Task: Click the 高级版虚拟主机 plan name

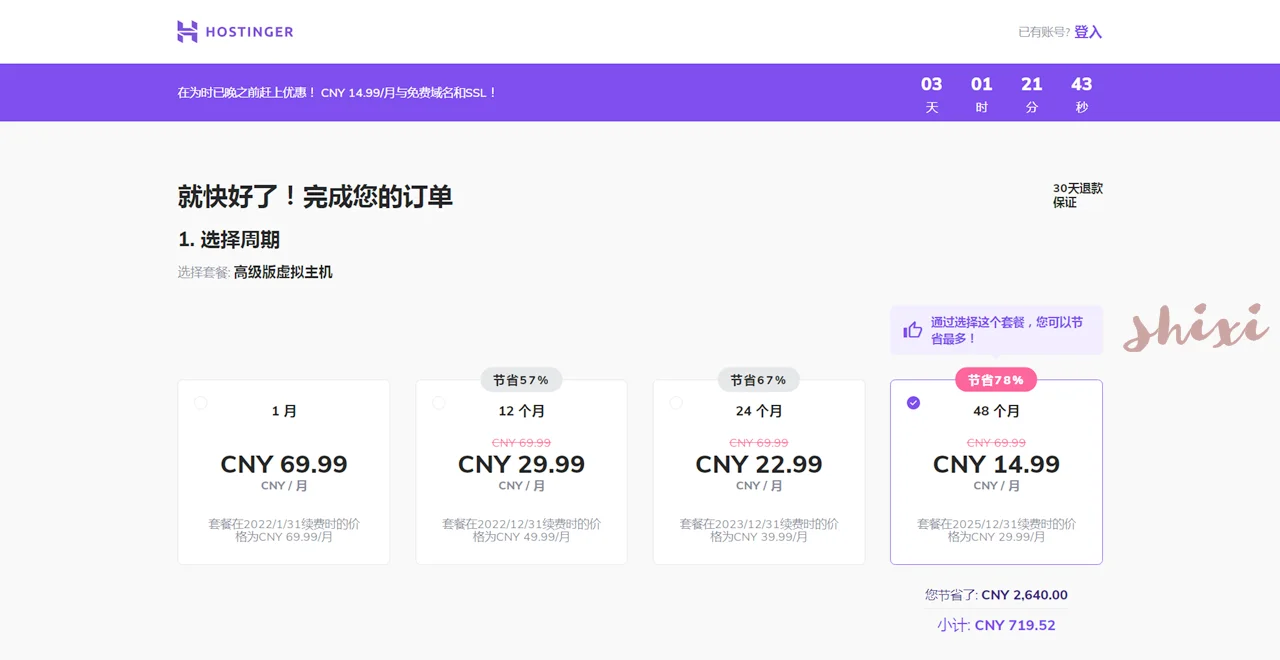Action: 283,272
